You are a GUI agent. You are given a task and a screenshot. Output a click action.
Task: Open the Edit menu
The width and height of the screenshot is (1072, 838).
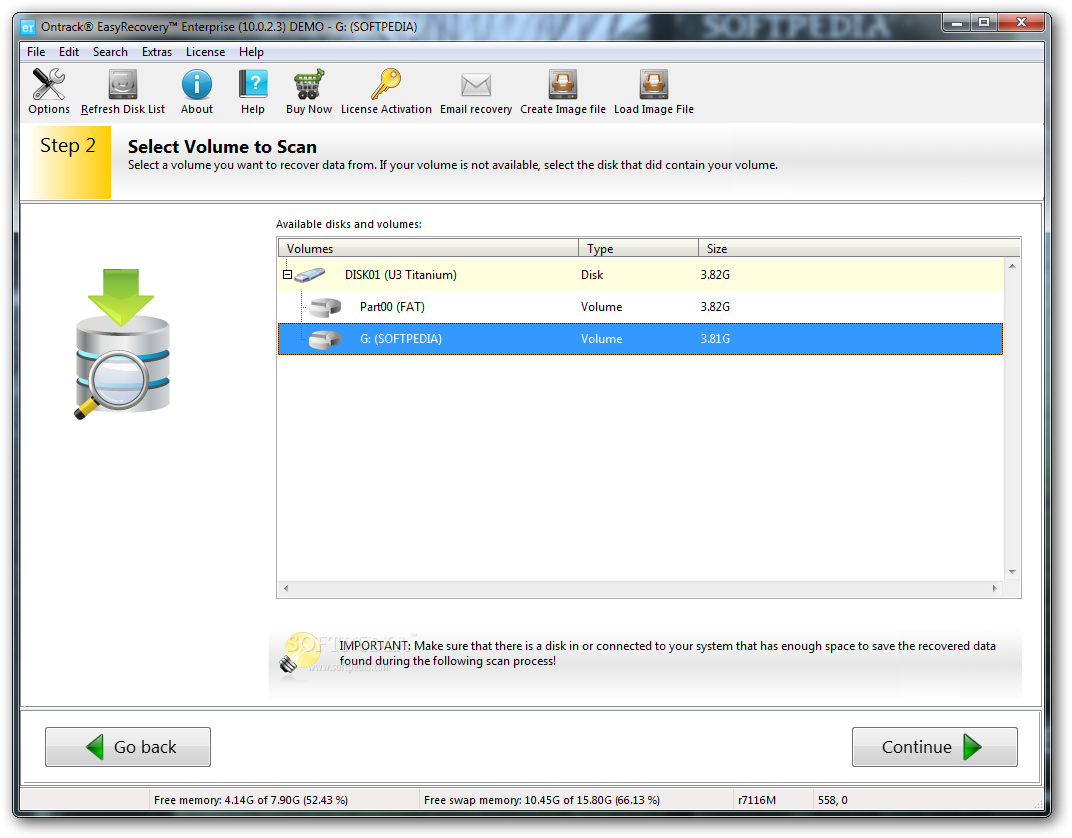[x=68, y=52]
